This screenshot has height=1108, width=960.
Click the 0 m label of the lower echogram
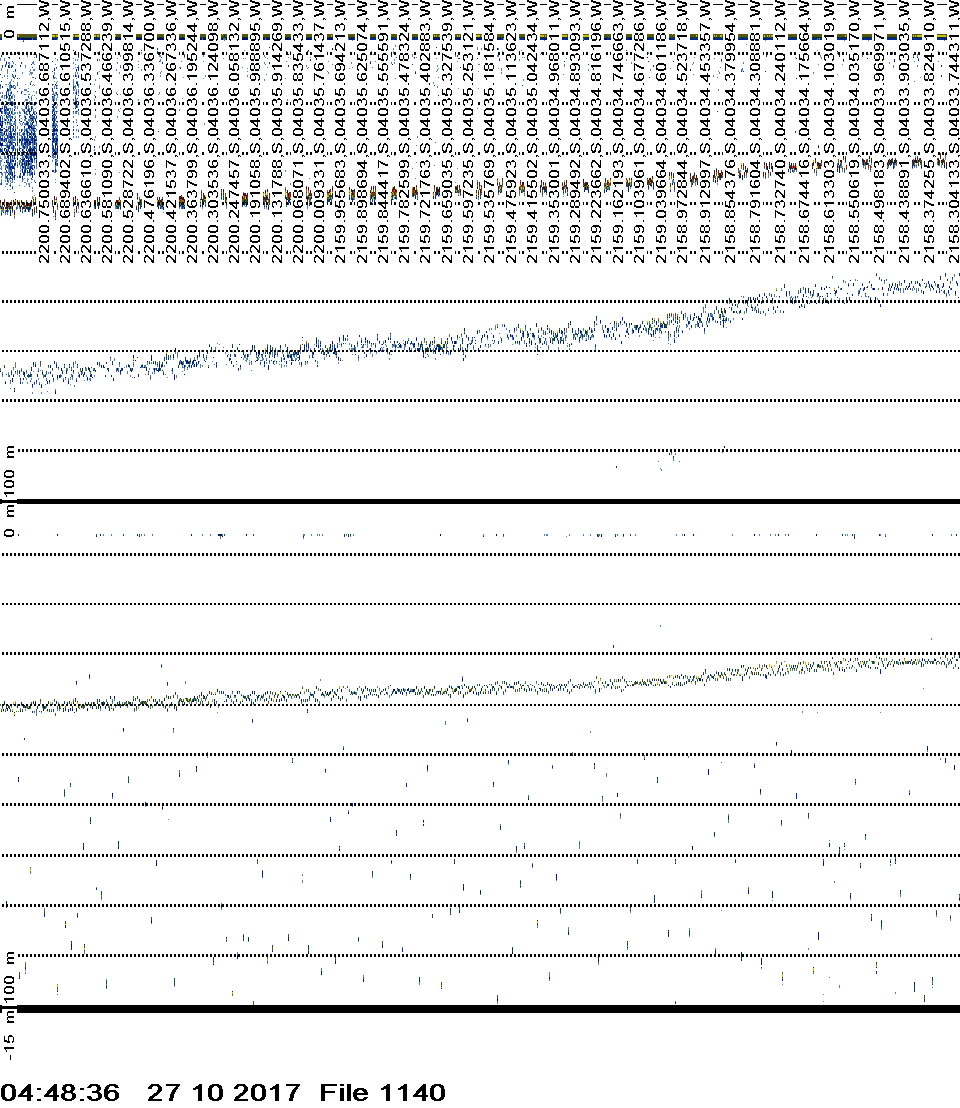(8, 521)
